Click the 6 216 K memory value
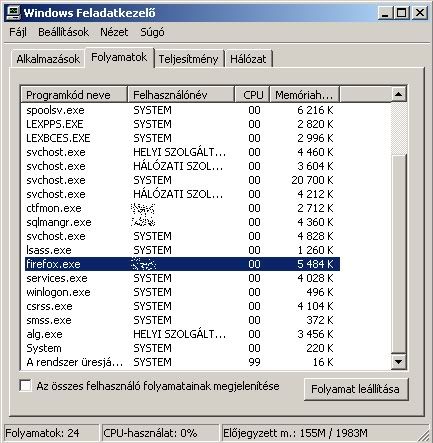The height and width of the screenshot is (443, 433). [x=315, y=110]
